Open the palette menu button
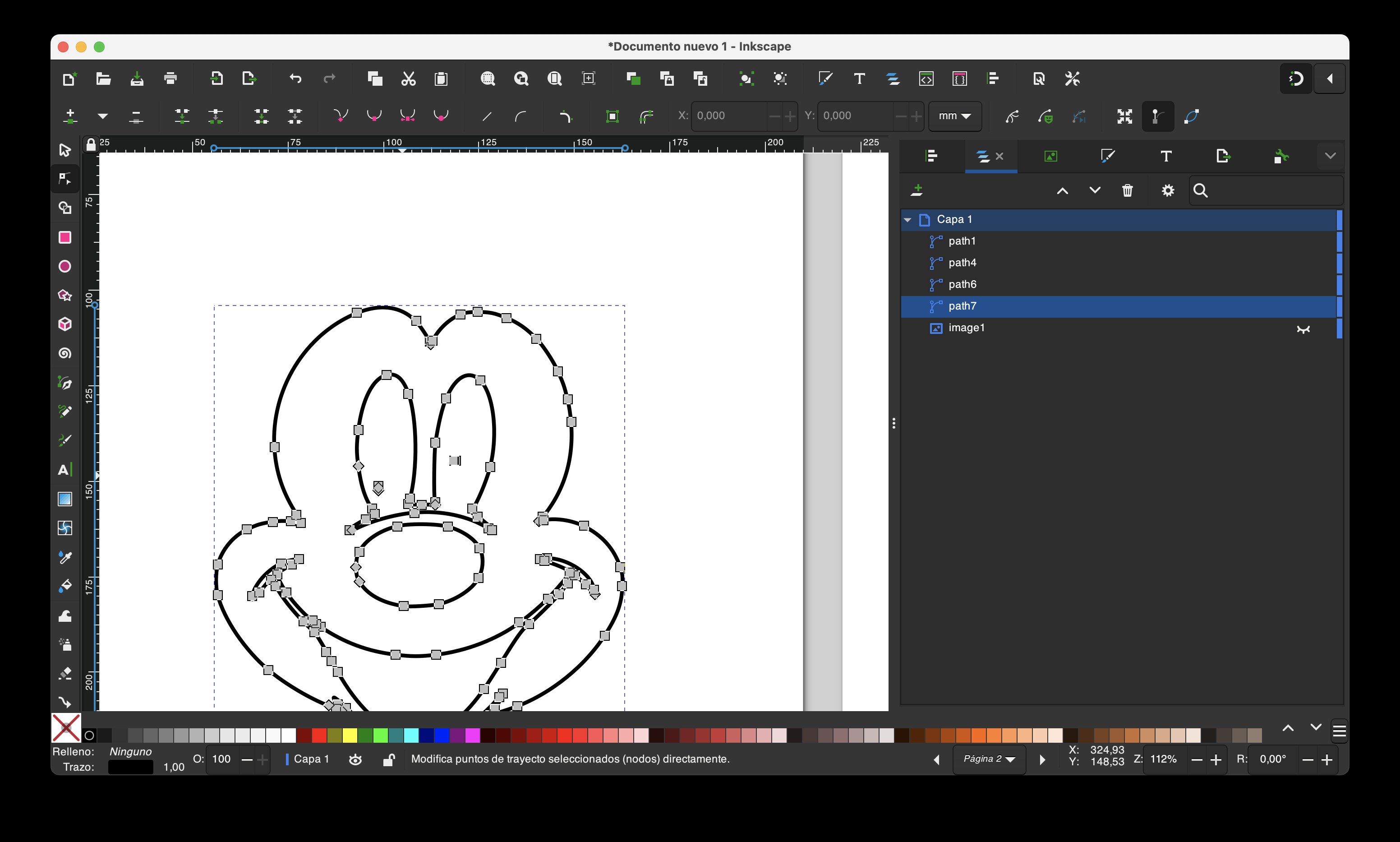Screen dimensions: 1400x842 pyautogui.click(x=1339, y=731)
